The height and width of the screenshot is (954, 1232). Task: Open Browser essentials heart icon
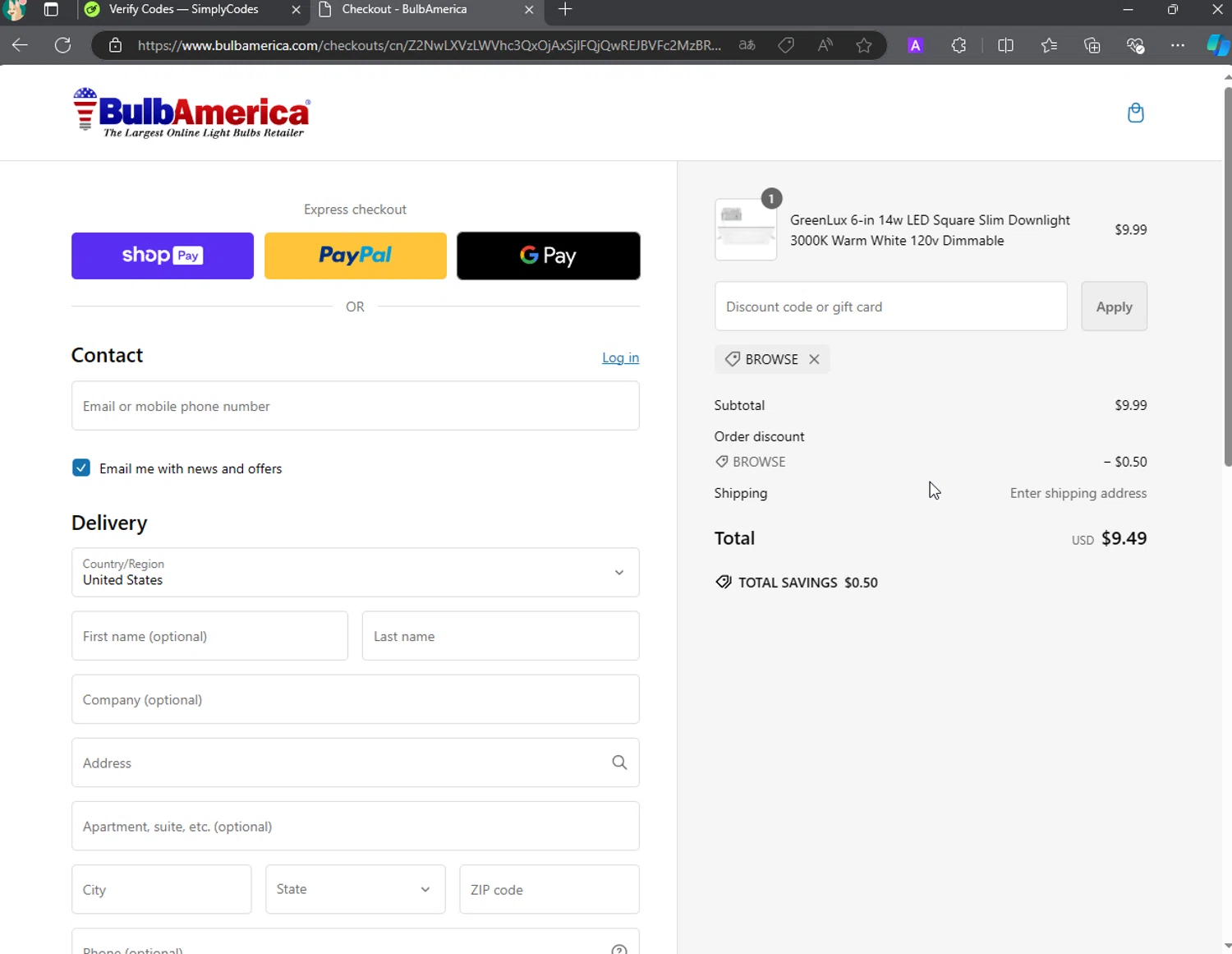(1135, 45)
